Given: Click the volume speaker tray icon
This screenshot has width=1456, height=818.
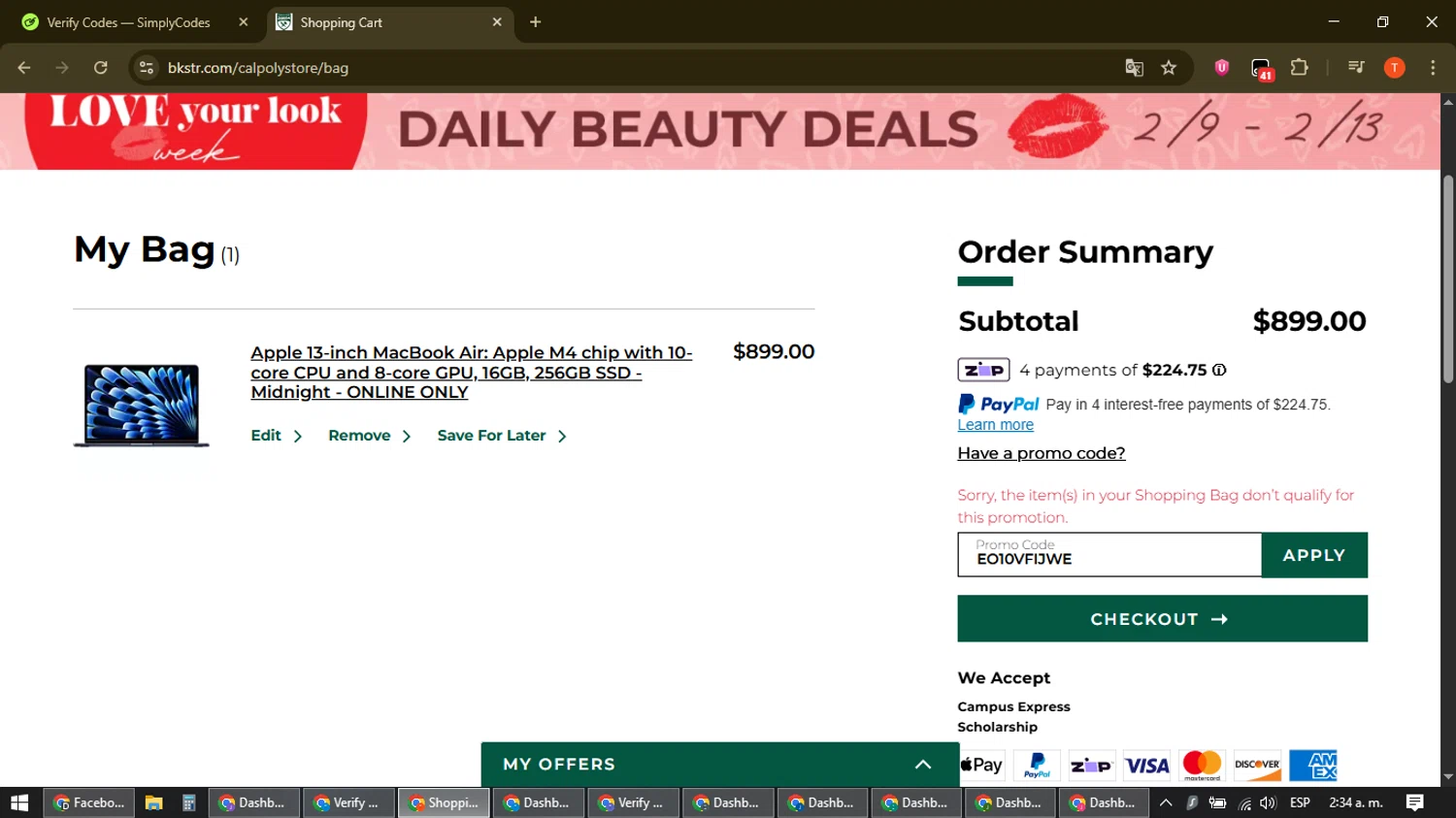Looking at the screenshot, I should (1268, 802).
